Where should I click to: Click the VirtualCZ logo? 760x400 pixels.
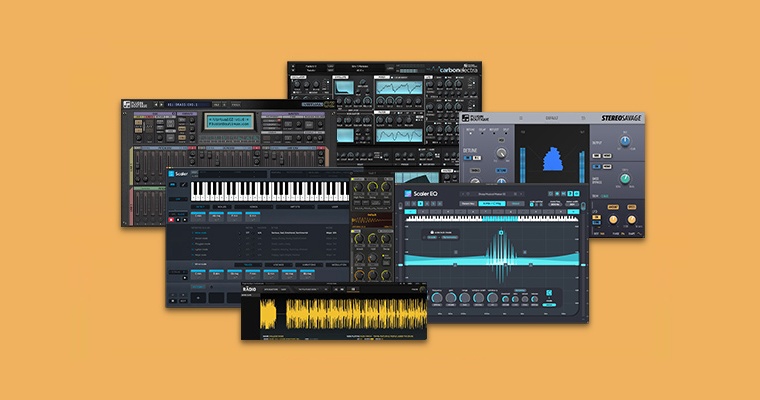click(318, 104)
